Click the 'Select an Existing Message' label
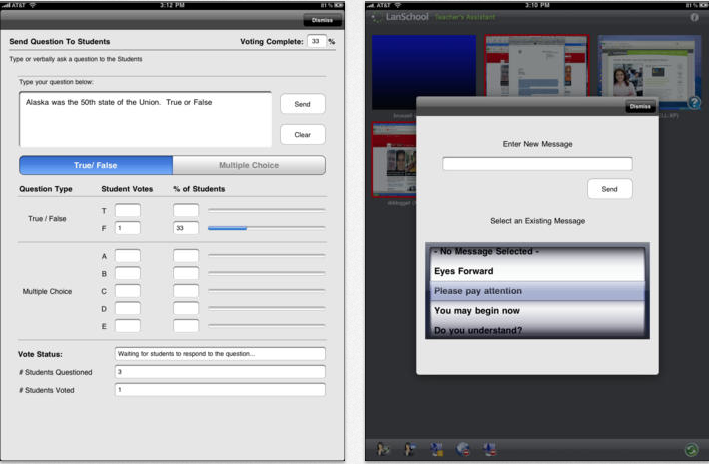The image size is (709, 464). (x=538, y=221)
